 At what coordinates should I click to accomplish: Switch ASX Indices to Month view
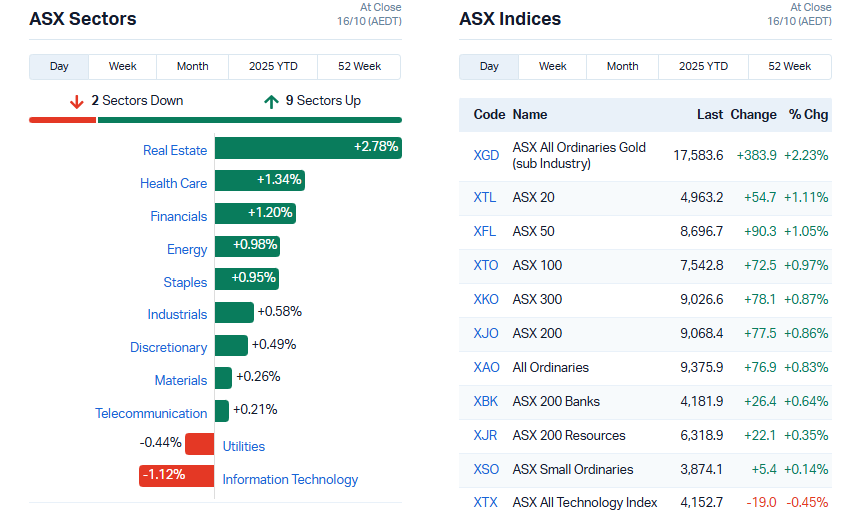point(622,67)
